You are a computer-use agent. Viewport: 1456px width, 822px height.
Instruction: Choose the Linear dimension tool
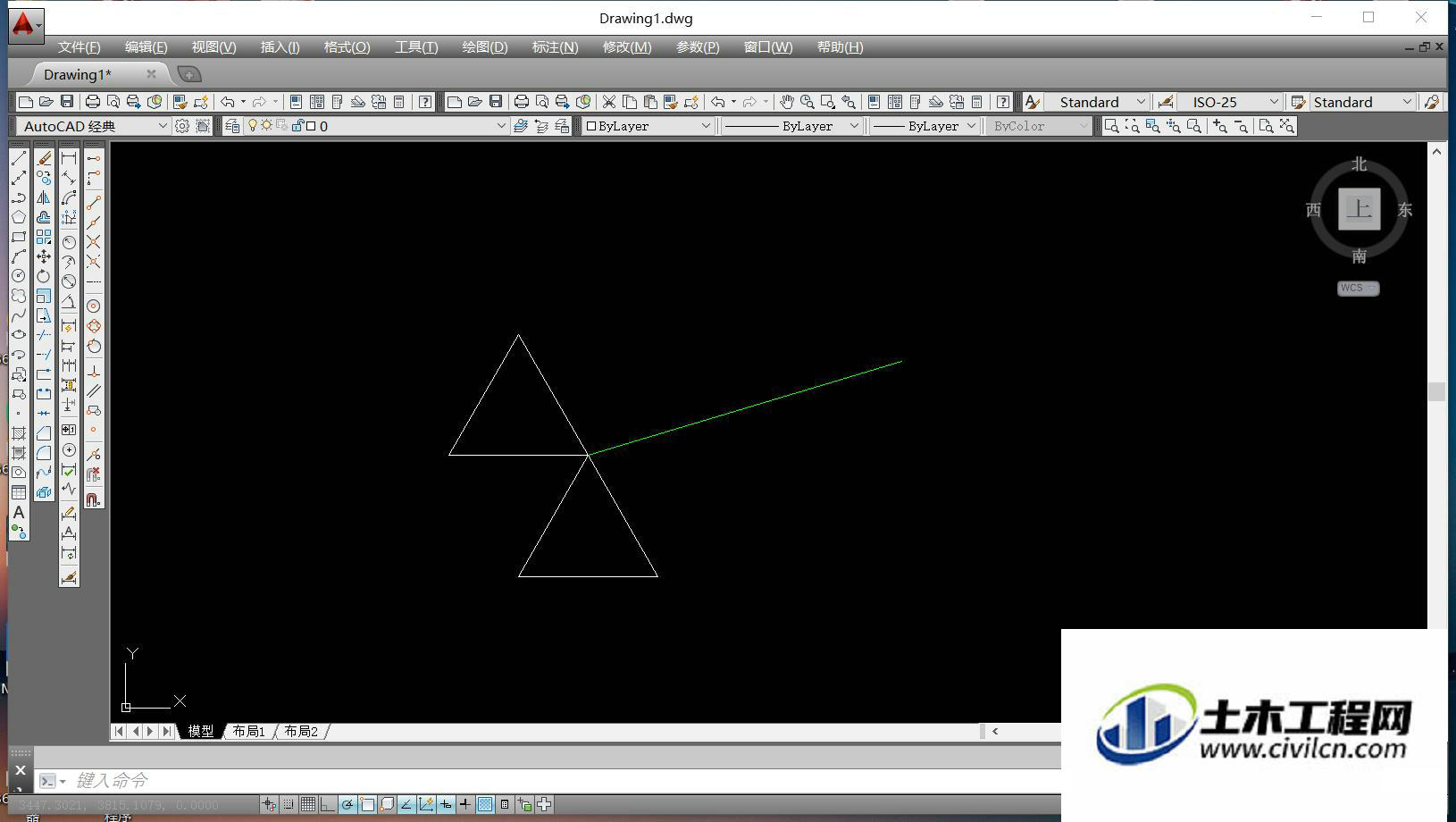point(69,158)
